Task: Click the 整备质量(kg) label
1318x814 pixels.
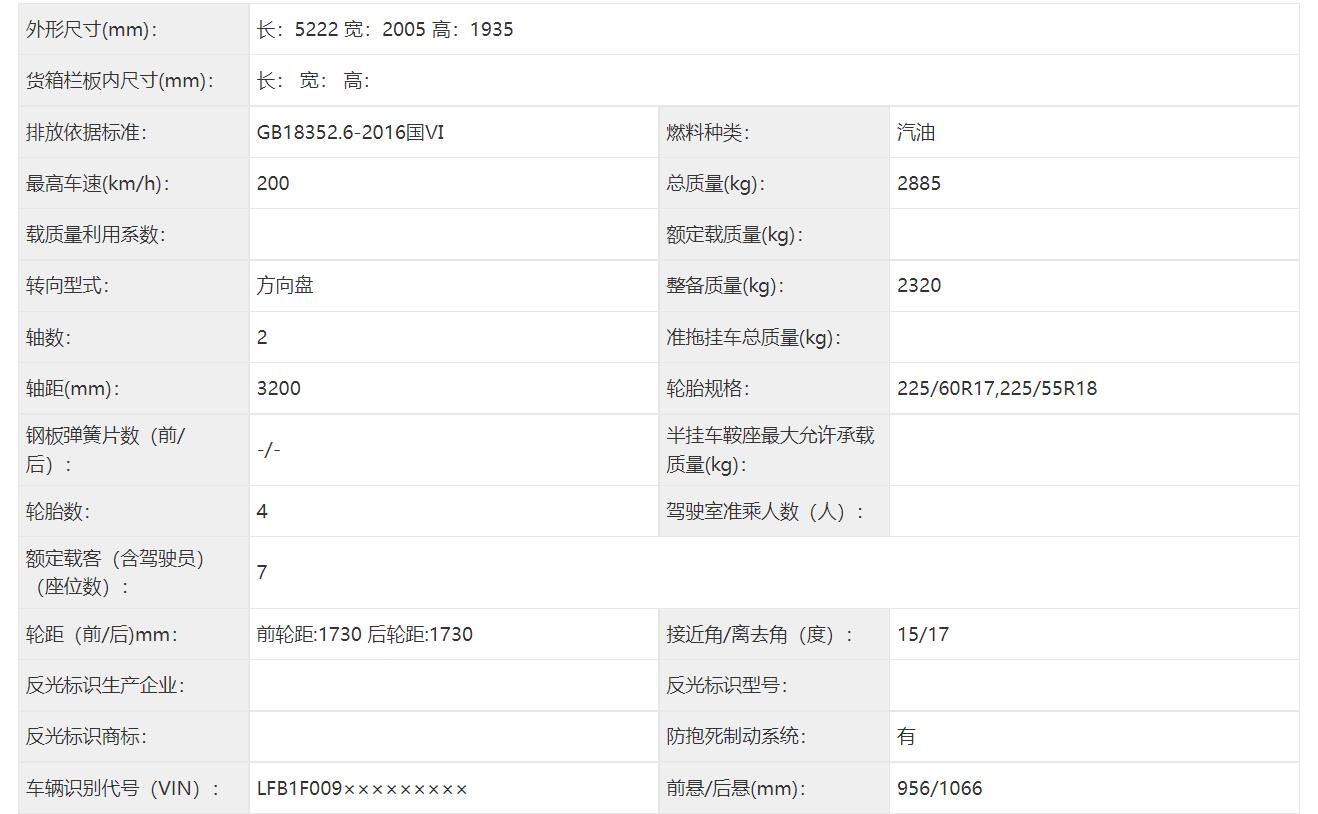Action: [x=725, y=285]
